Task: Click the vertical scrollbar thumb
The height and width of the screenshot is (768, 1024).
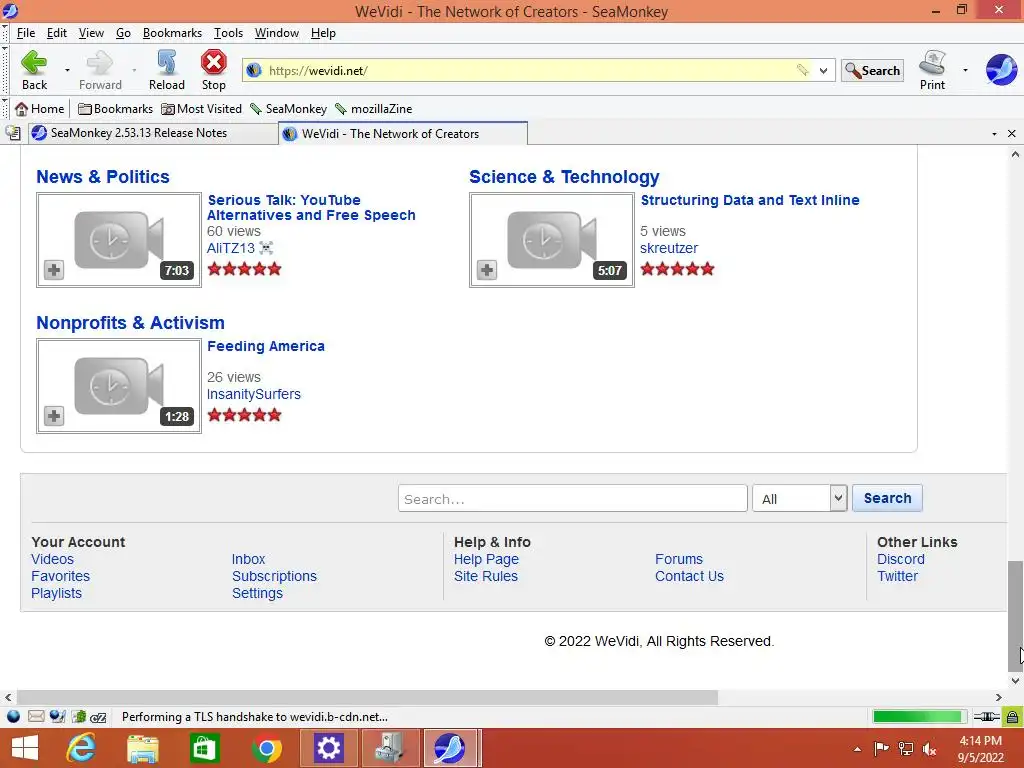Action: (1016, 616)
